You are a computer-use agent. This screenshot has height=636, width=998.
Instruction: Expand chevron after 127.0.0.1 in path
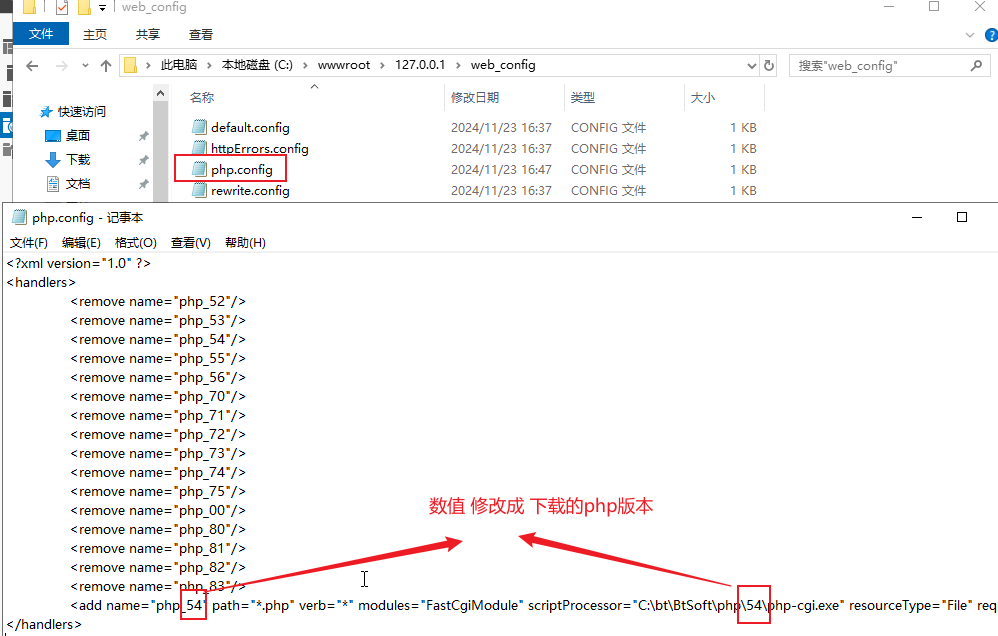click(x=458, y=66)
